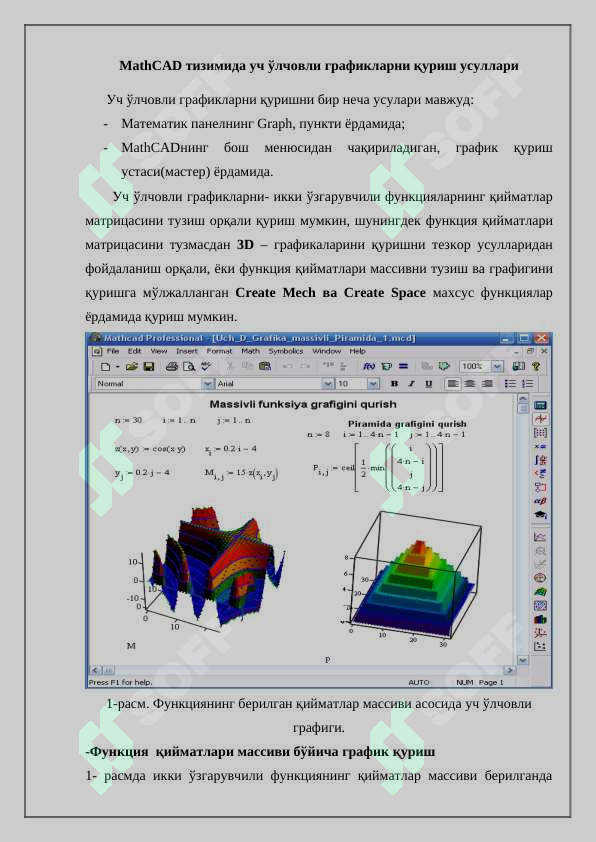The height and width of the screenshot is (842, 596).
Task: Open the Insert menu
Action: (x=187, y=351)
